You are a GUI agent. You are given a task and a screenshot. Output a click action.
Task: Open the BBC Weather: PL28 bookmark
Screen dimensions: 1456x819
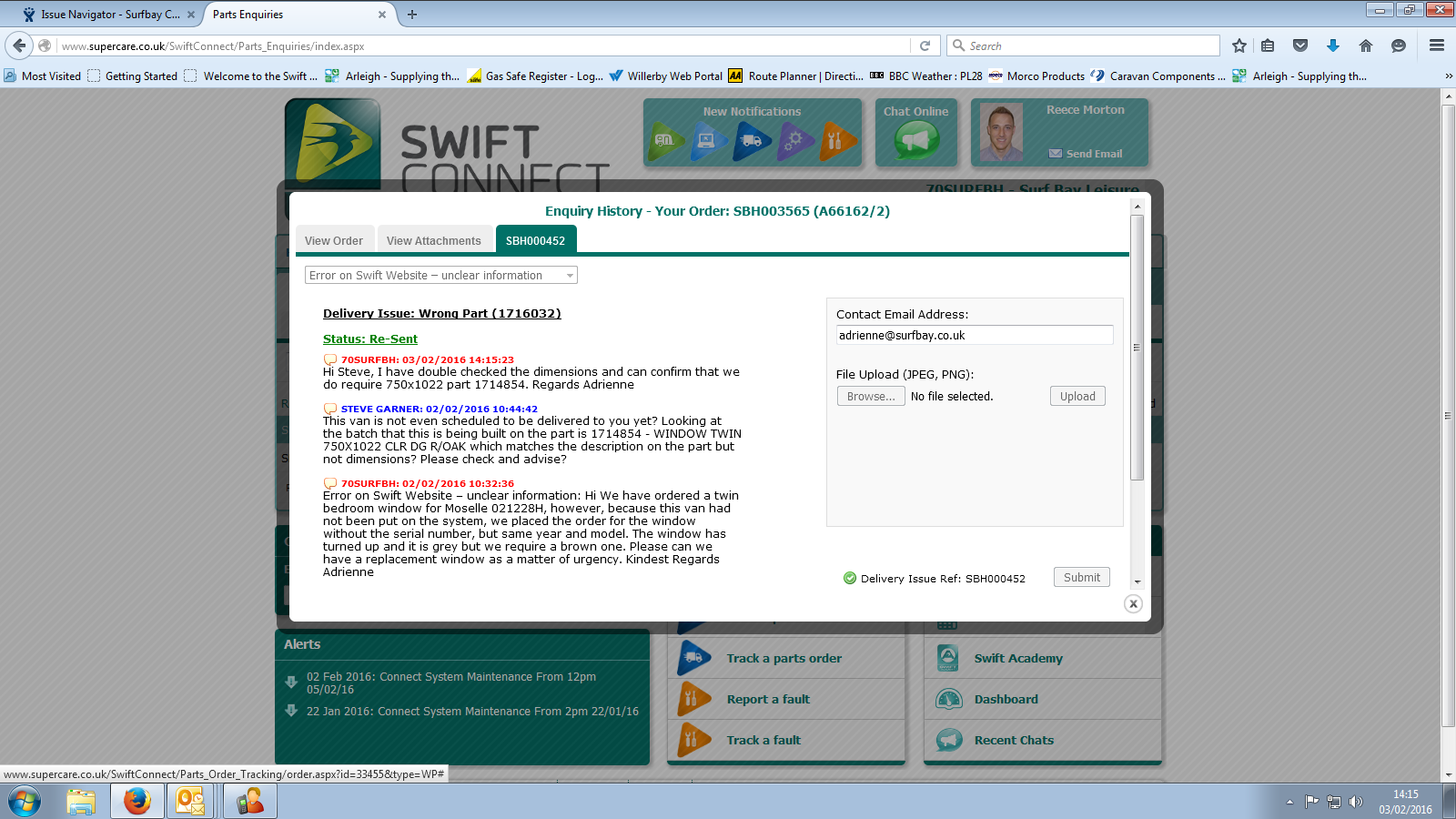(926, 76)
